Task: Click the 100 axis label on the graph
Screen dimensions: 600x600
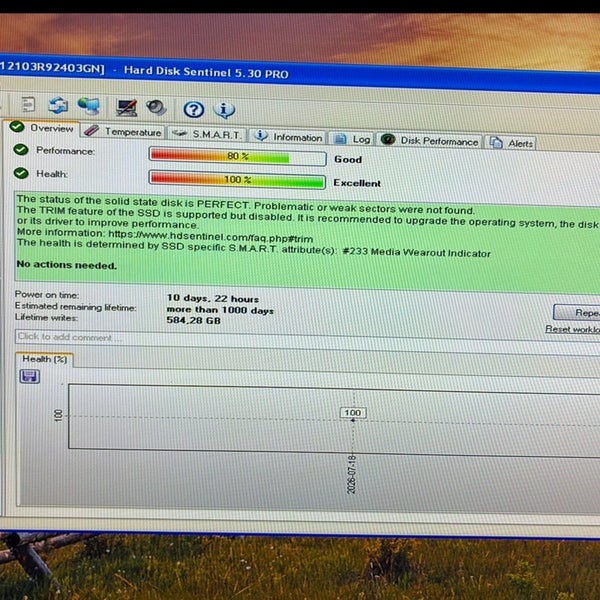Action: pos(58,416)
